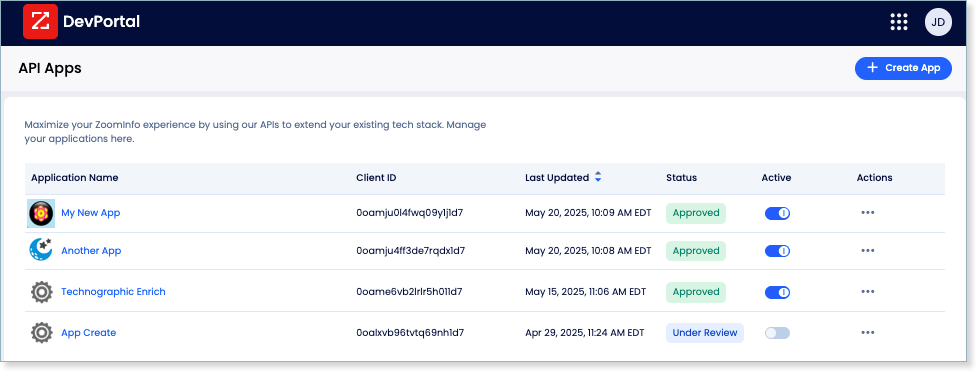The image size is (977, 372).
Task: Click date May 20, 2025, 10:08 AM EDT
Action: coord(588,250)
